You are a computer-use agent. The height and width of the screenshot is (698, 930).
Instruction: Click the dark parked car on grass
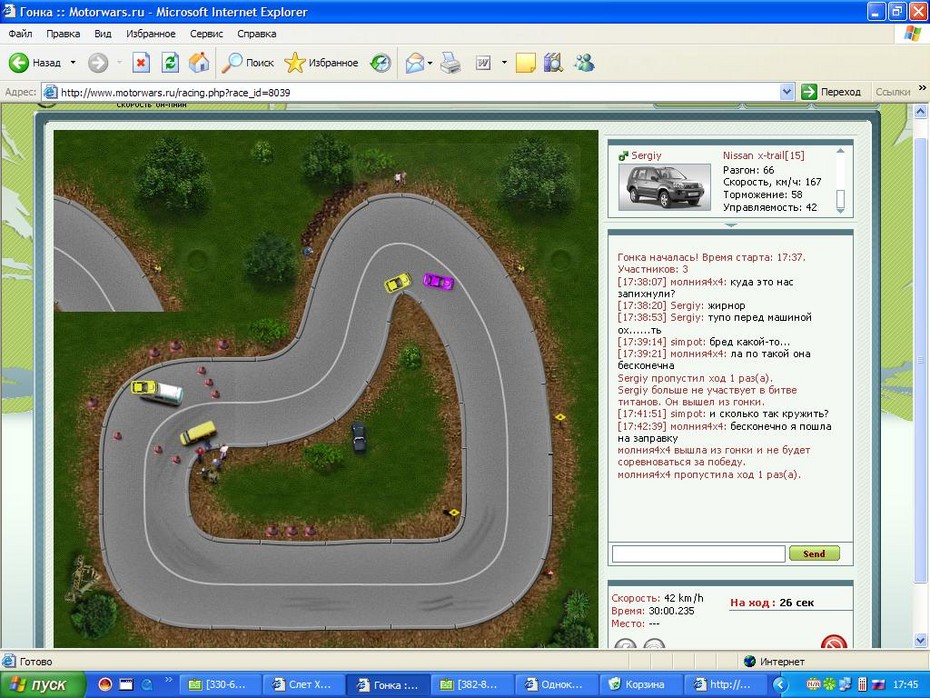pos(359,438)
